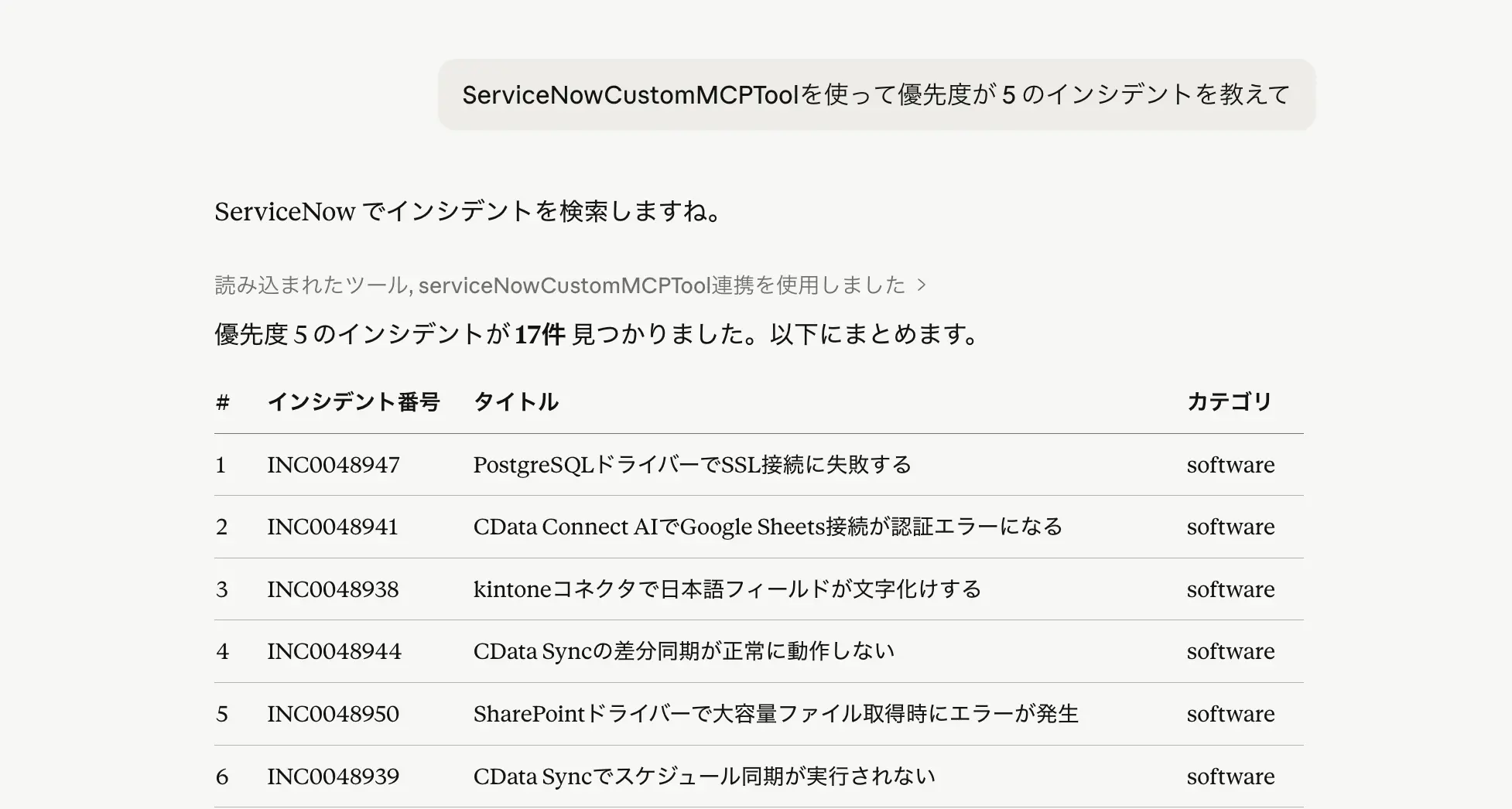Click the software category label in row 1

point(1230,465)
